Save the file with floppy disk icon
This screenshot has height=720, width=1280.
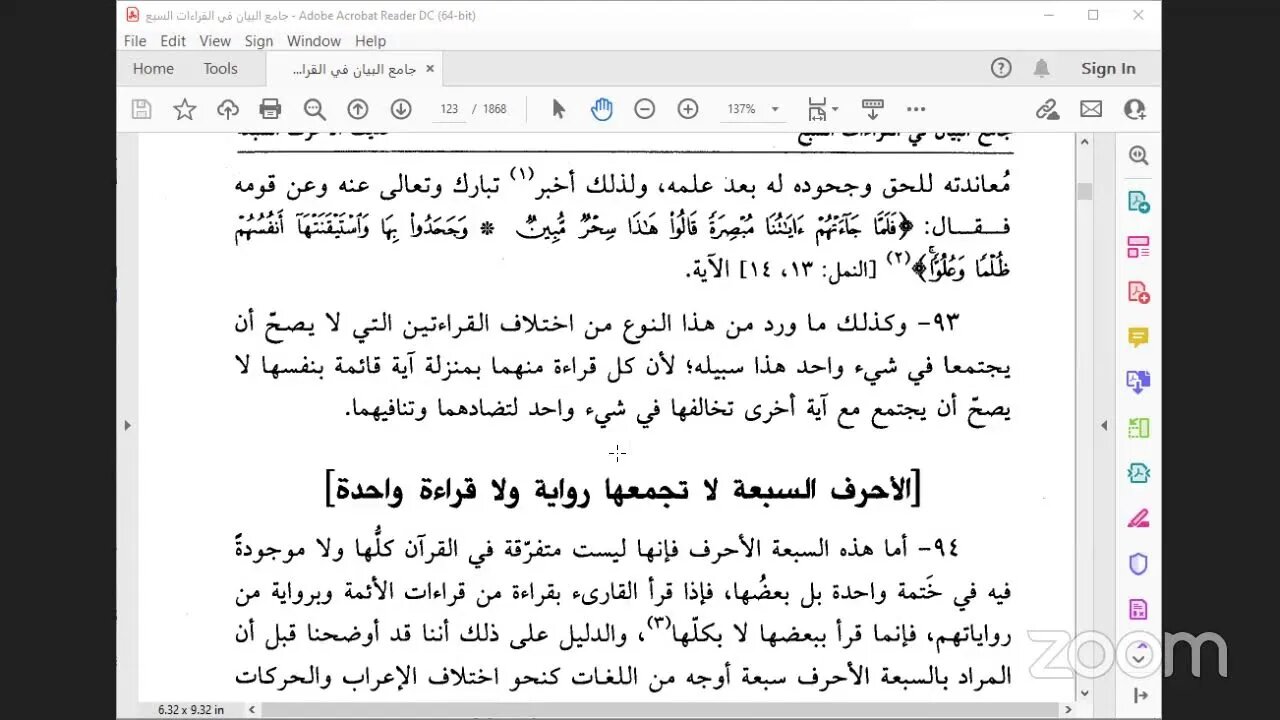(142, 109)
